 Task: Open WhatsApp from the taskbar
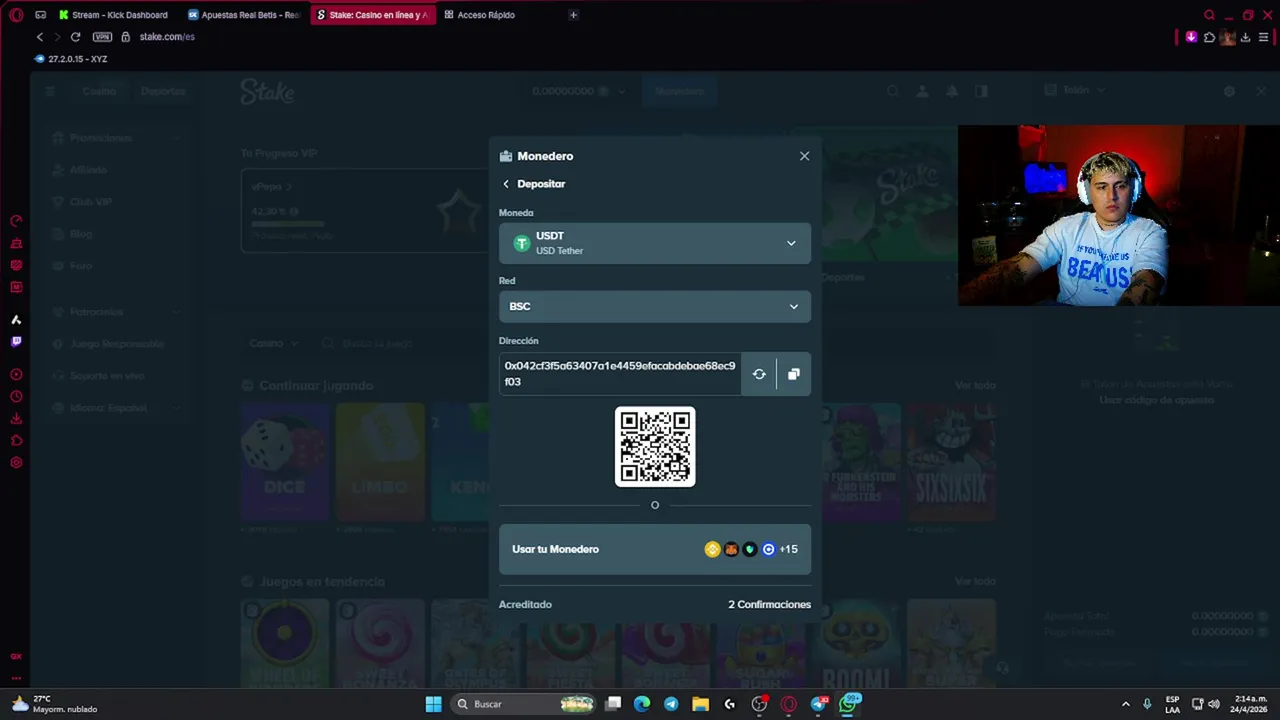click(x=849, y=703)
